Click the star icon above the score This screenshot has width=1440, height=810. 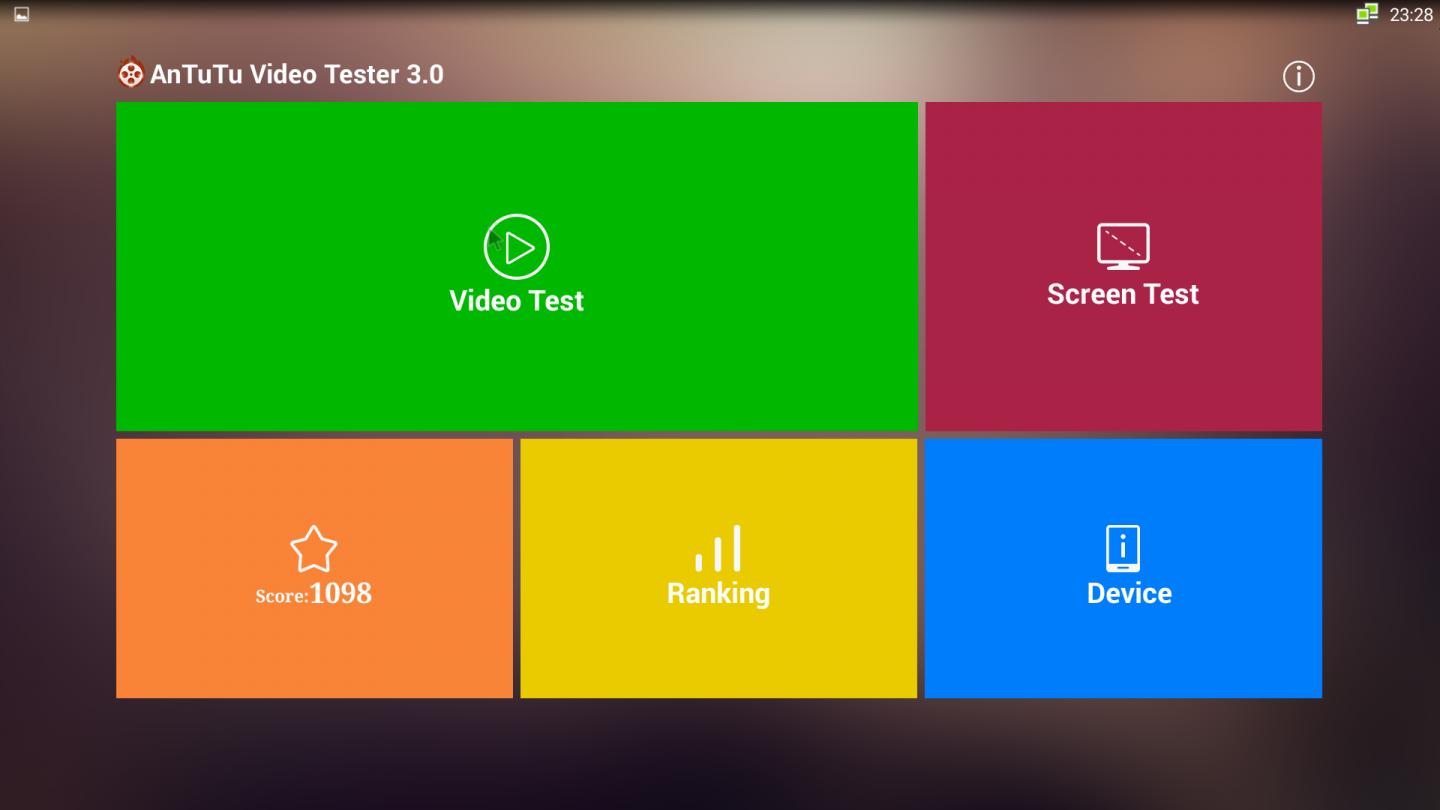[x=314, y=549]
